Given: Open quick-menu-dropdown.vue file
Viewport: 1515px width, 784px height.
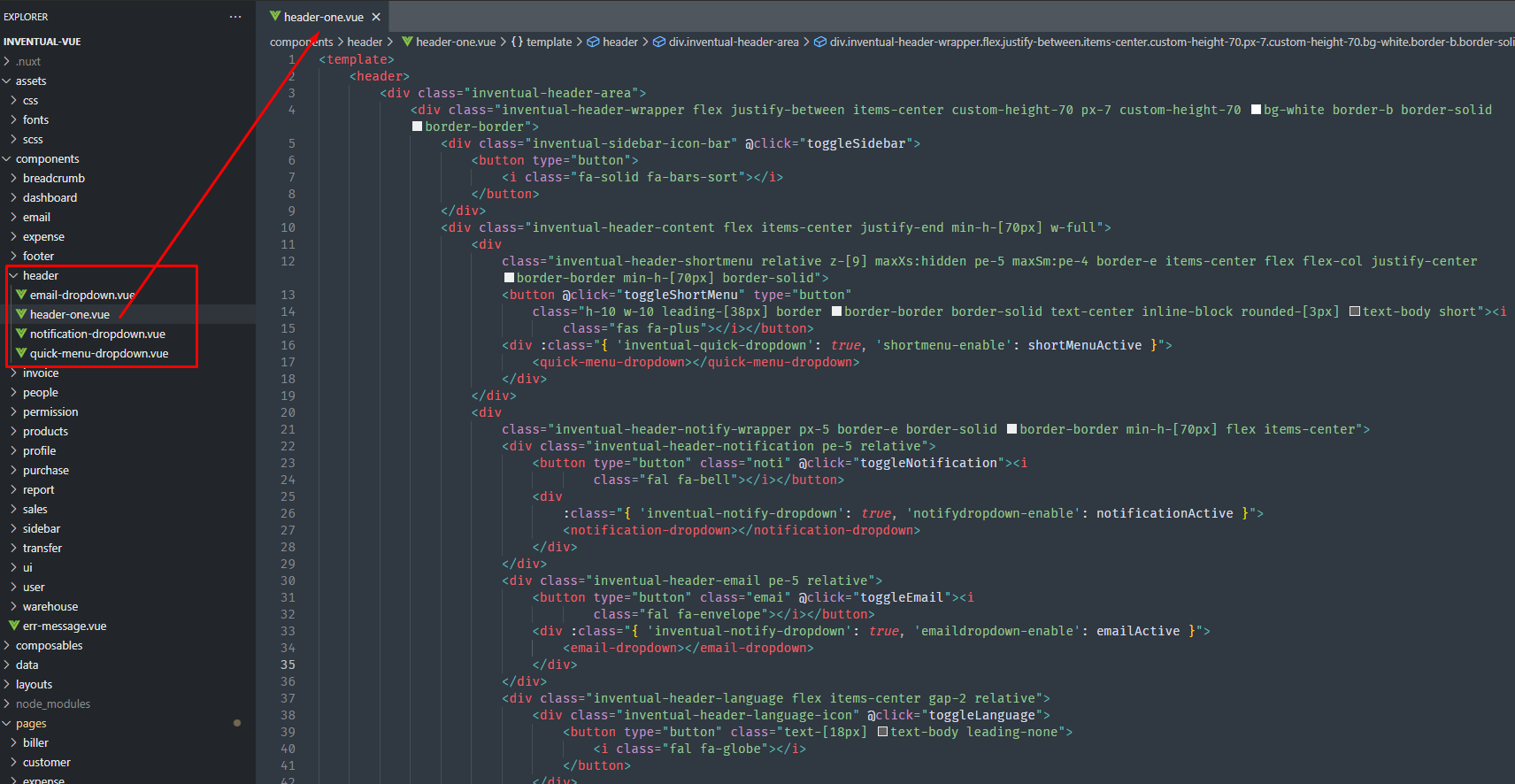Looking at the screenshot, I should coord(99,353).
